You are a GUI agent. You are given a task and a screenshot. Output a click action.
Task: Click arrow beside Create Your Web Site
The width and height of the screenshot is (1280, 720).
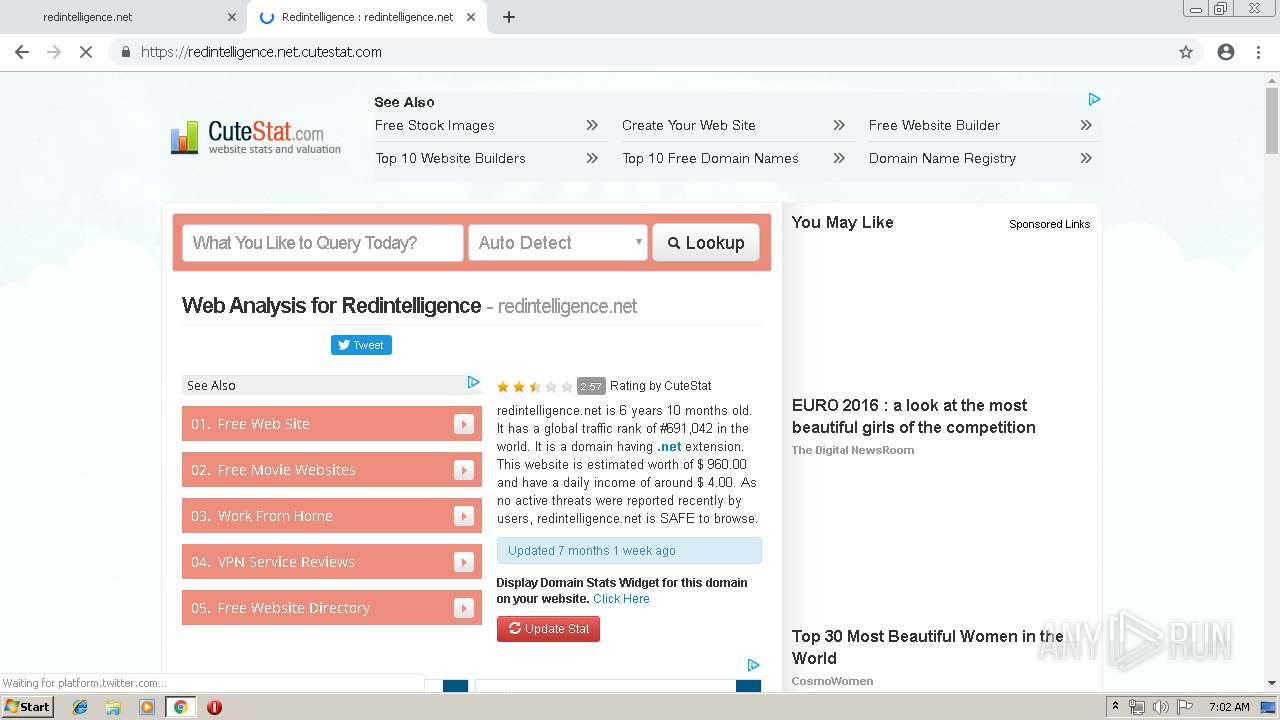[x=839, y=125]
